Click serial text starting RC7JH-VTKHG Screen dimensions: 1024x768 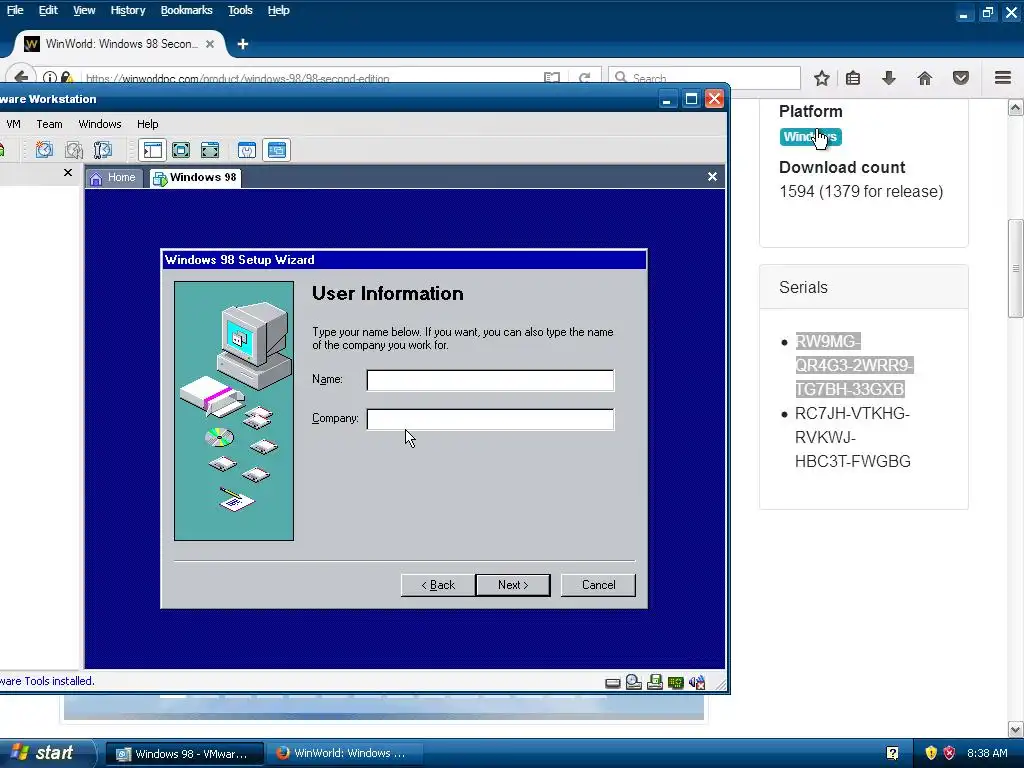(x=852, y=438)
